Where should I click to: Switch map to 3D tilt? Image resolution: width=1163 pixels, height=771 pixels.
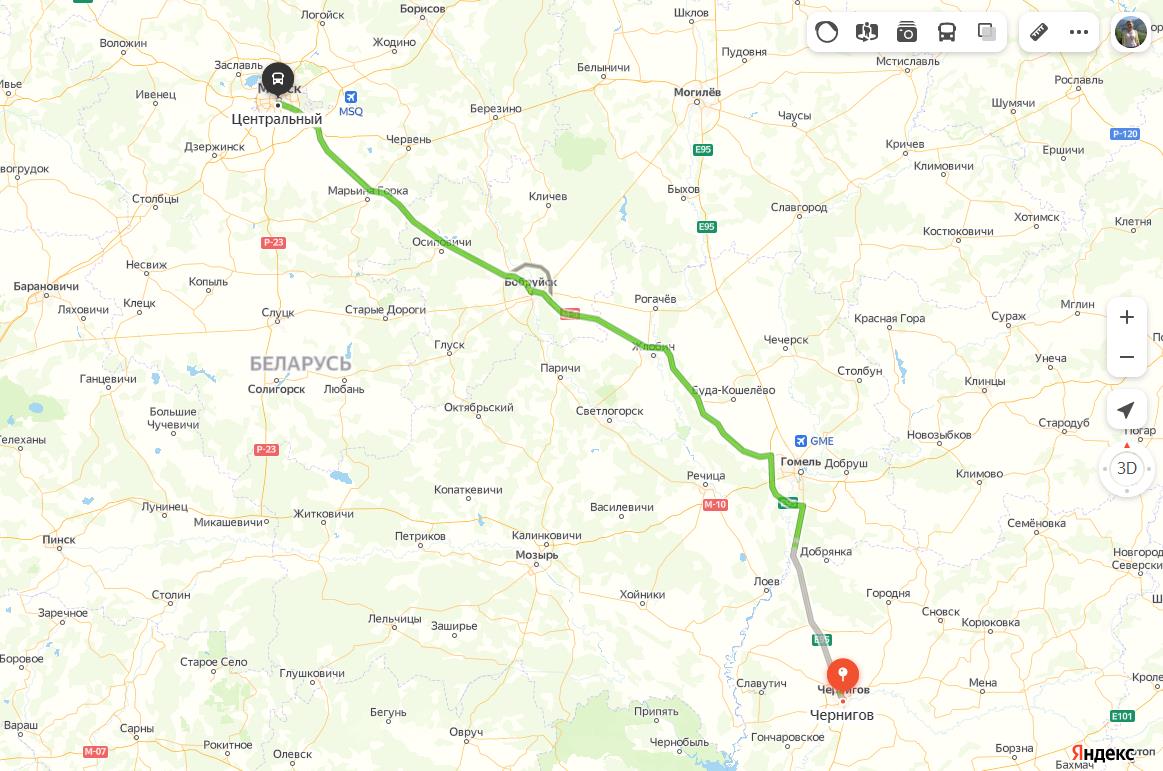click(1127, 468)
